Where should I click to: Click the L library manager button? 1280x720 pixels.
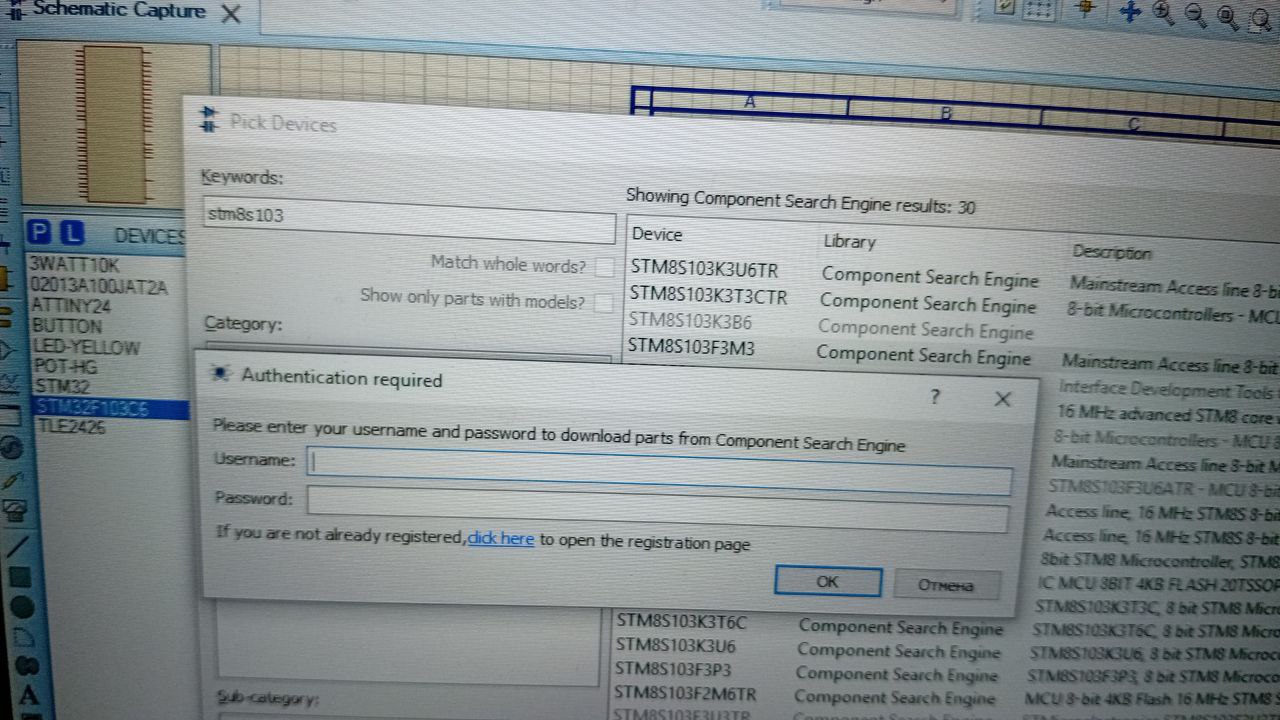71,233
